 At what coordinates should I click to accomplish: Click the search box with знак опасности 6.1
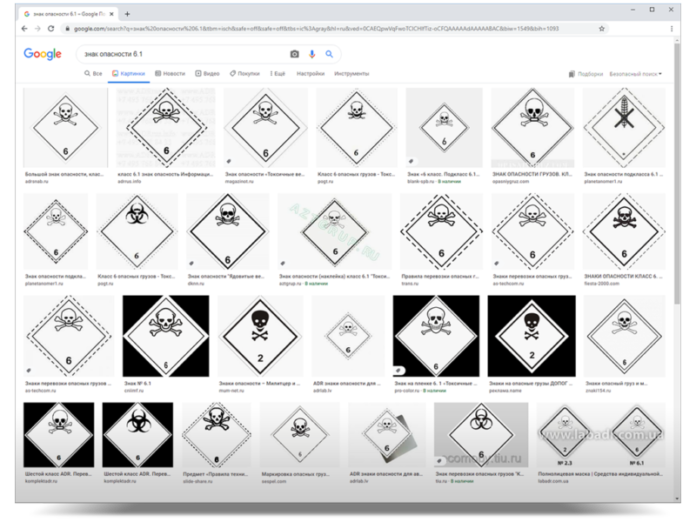[180, 54]
